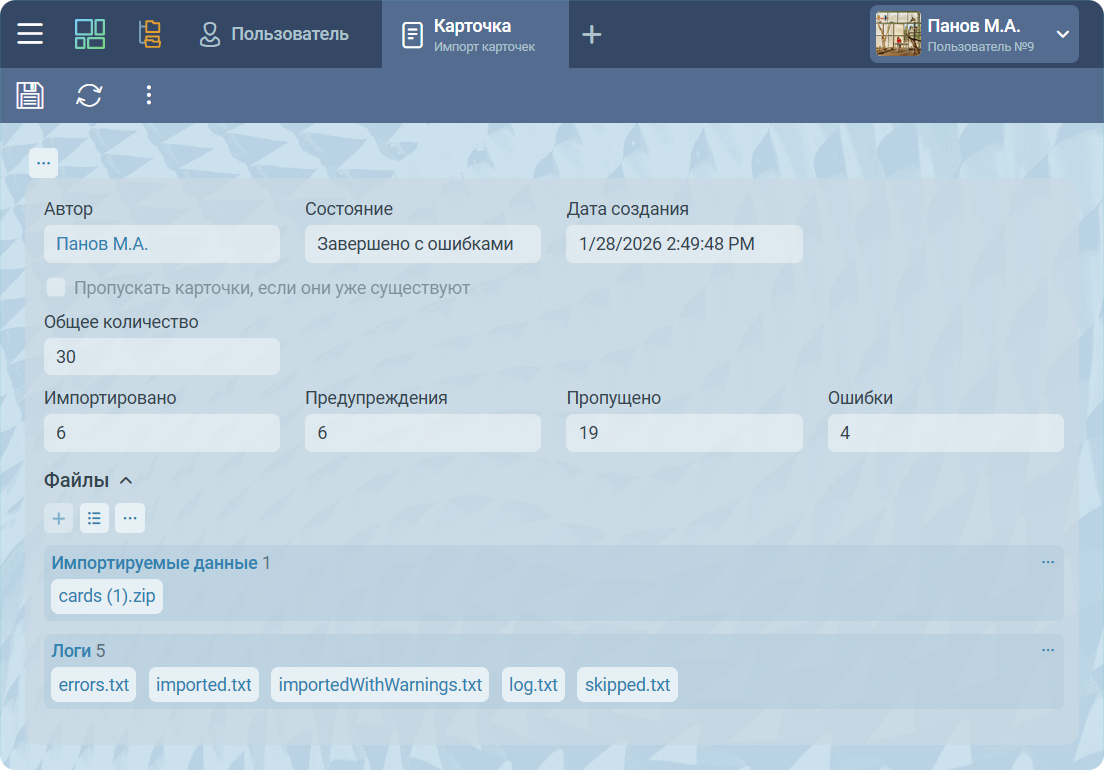The height and width of the screenshot is (770, 1104).
Task: Open the cards (1).zip file
Action: tap(107, 596)
